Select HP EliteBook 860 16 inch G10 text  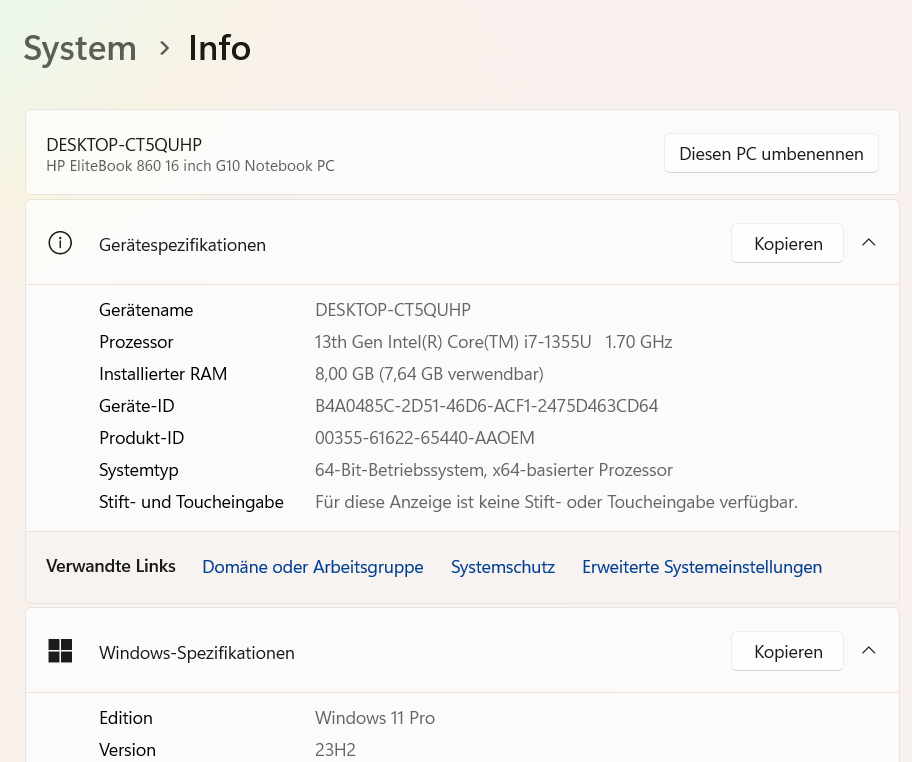[190, 166]
